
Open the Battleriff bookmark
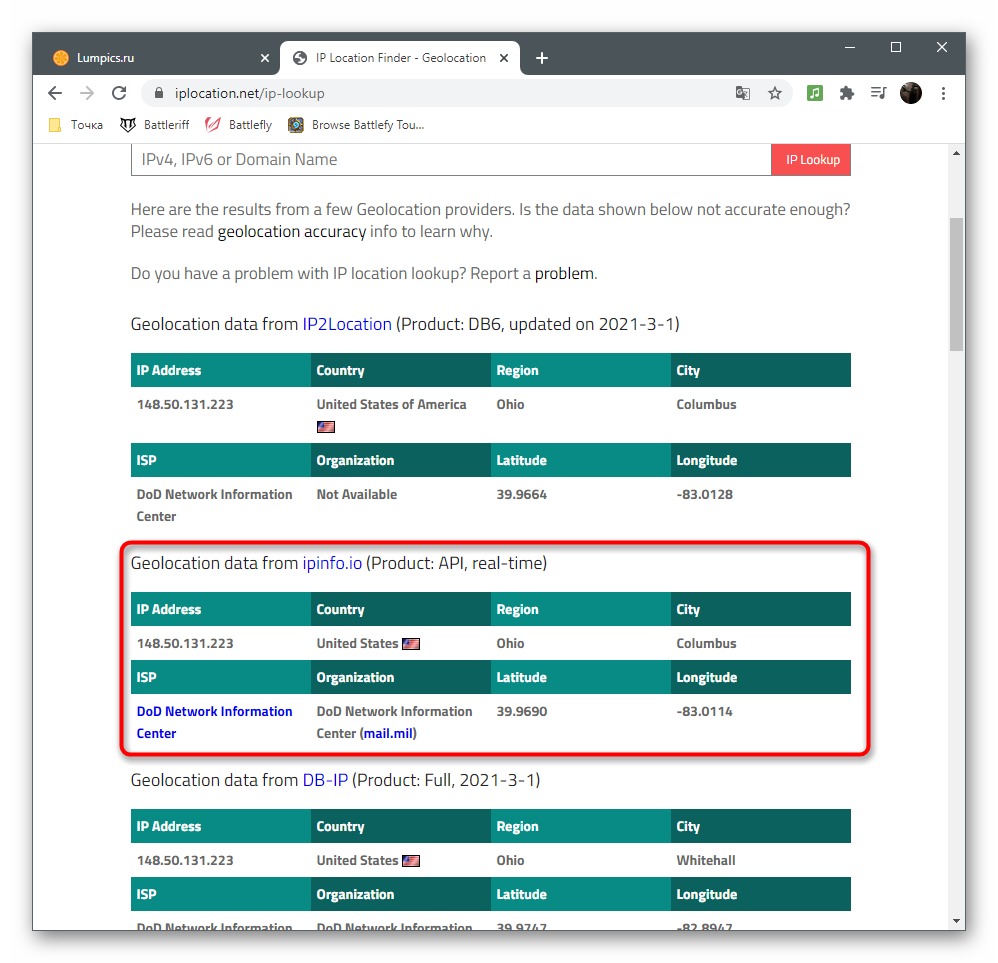click(155, 125)
